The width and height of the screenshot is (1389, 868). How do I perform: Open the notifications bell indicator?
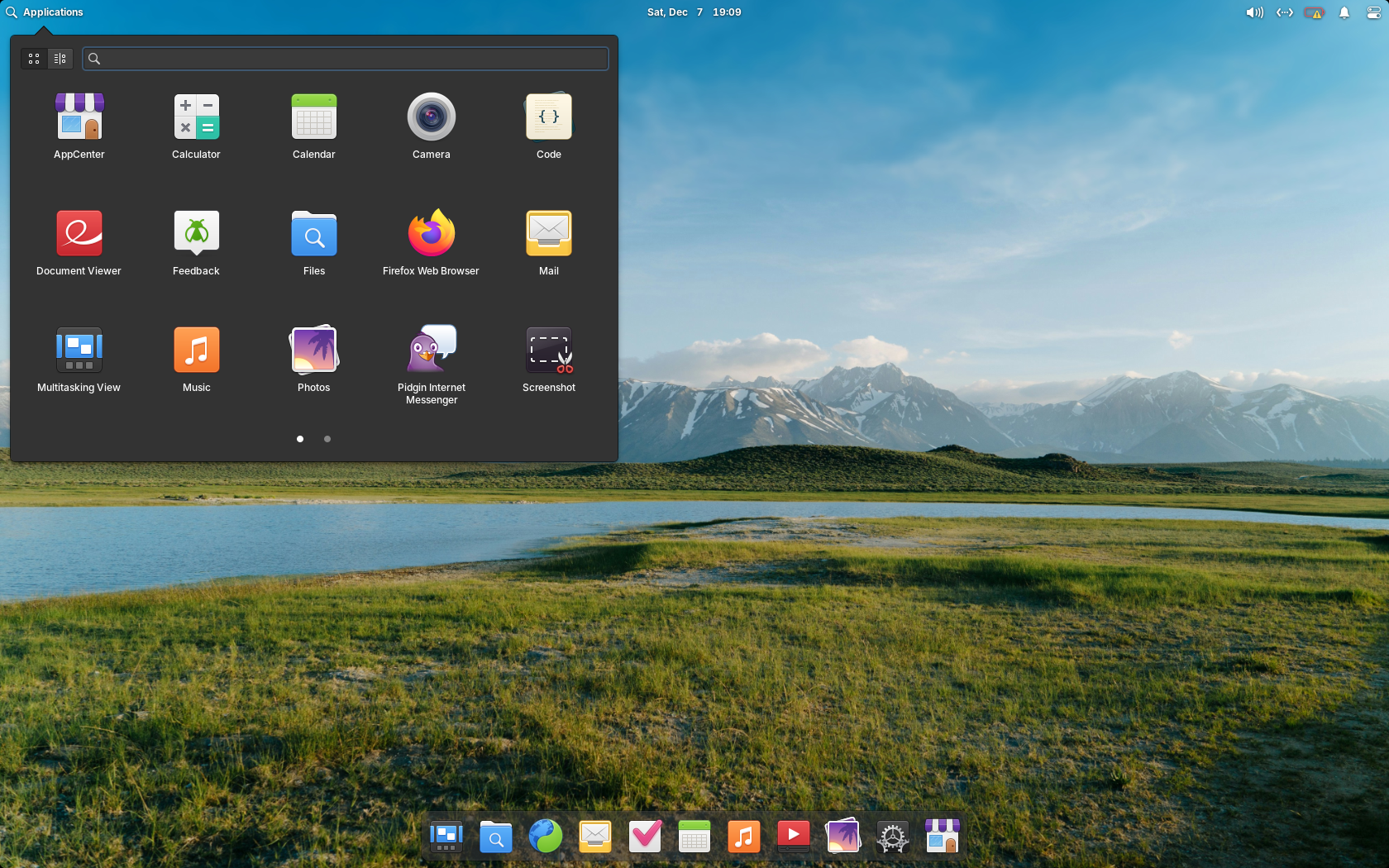click(x=1344, y=12)
